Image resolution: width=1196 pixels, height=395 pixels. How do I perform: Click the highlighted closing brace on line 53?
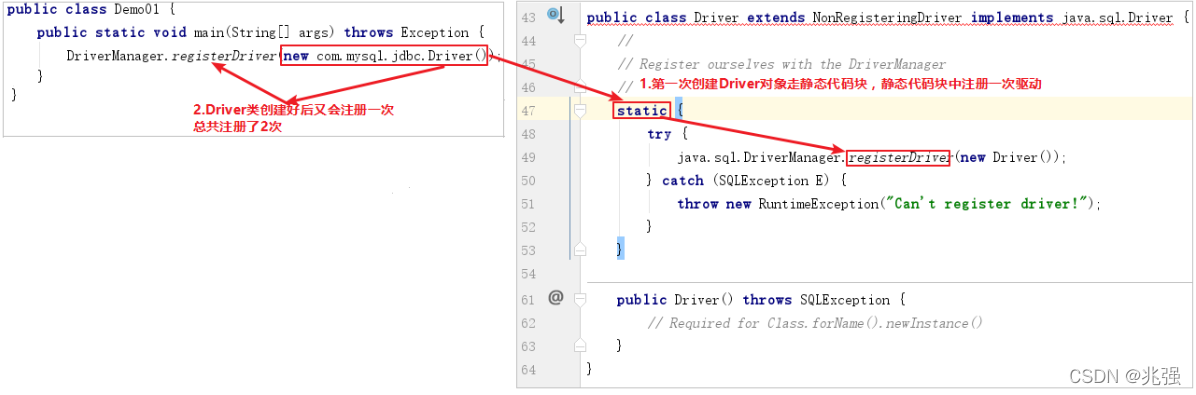tap(620, 249)
